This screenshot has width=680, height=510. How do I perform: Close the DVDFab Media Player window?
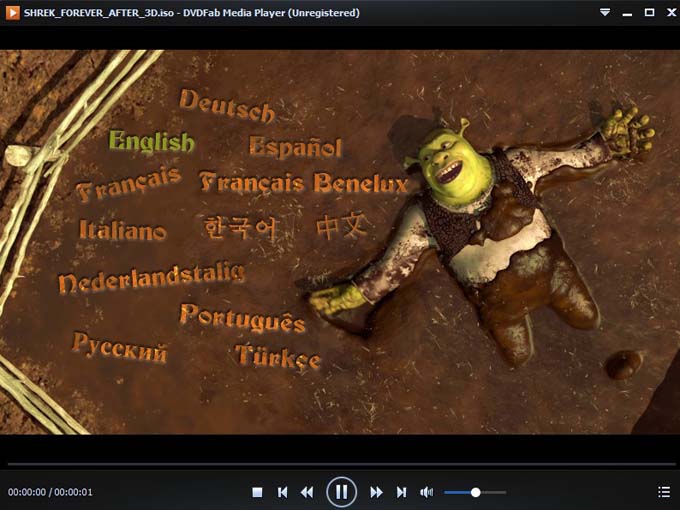(x=671, y=13)
